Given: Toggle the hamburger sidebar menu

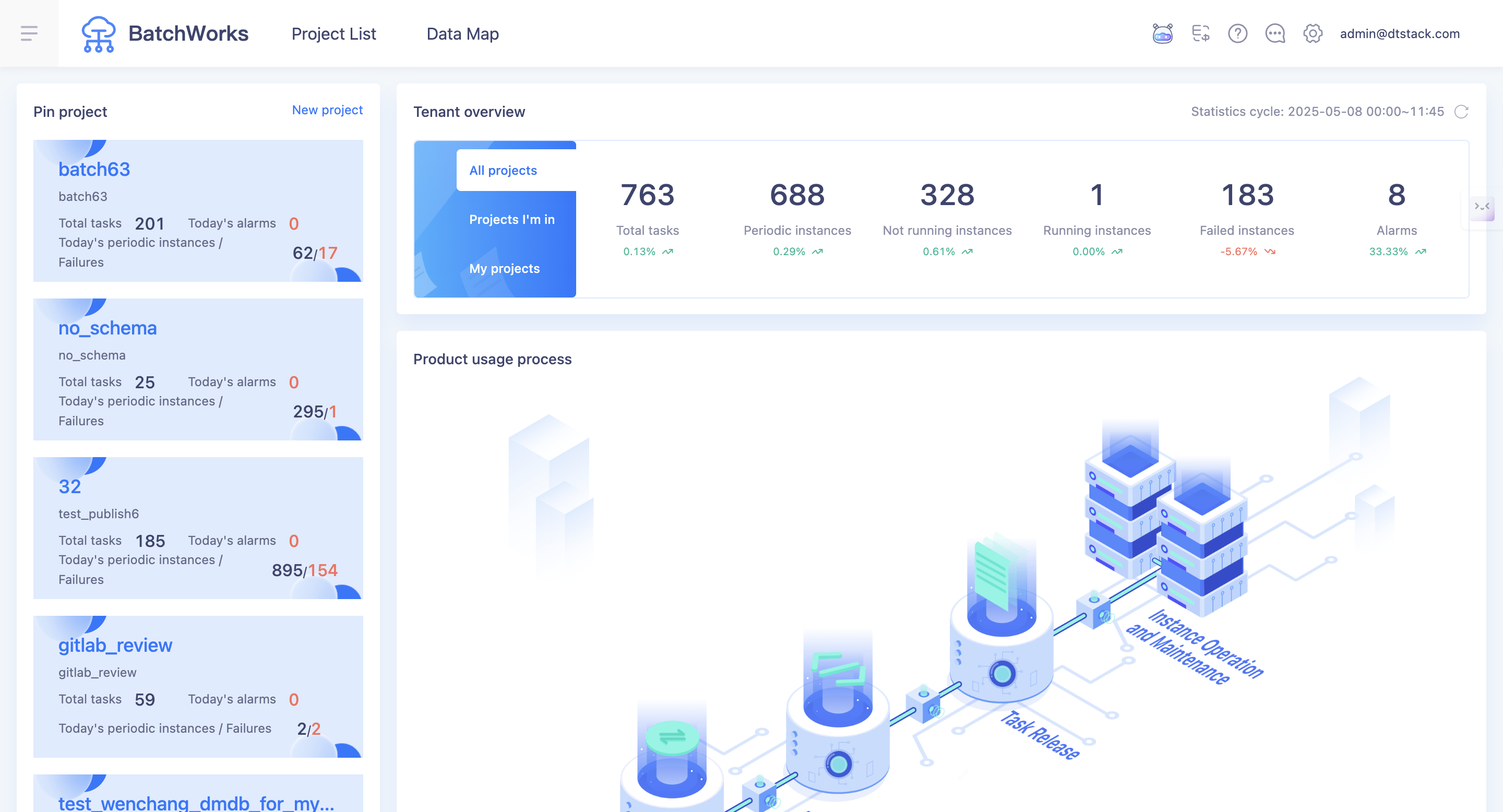Looking at the screenshot, I should point(29,33).
